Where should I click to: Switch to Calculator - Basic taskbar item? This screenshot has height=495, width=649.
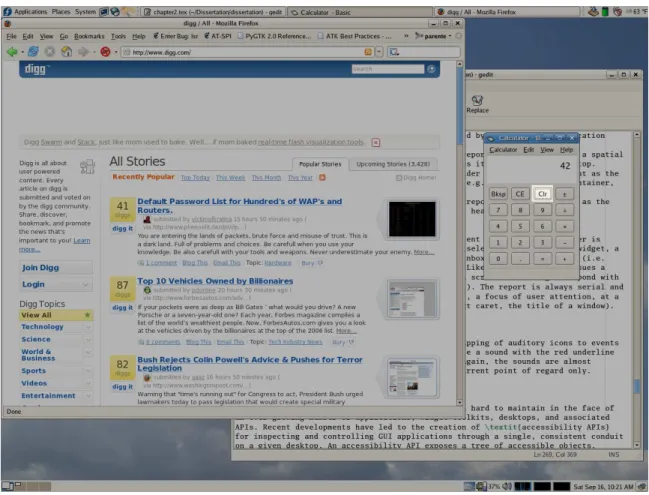coord(359,12)
